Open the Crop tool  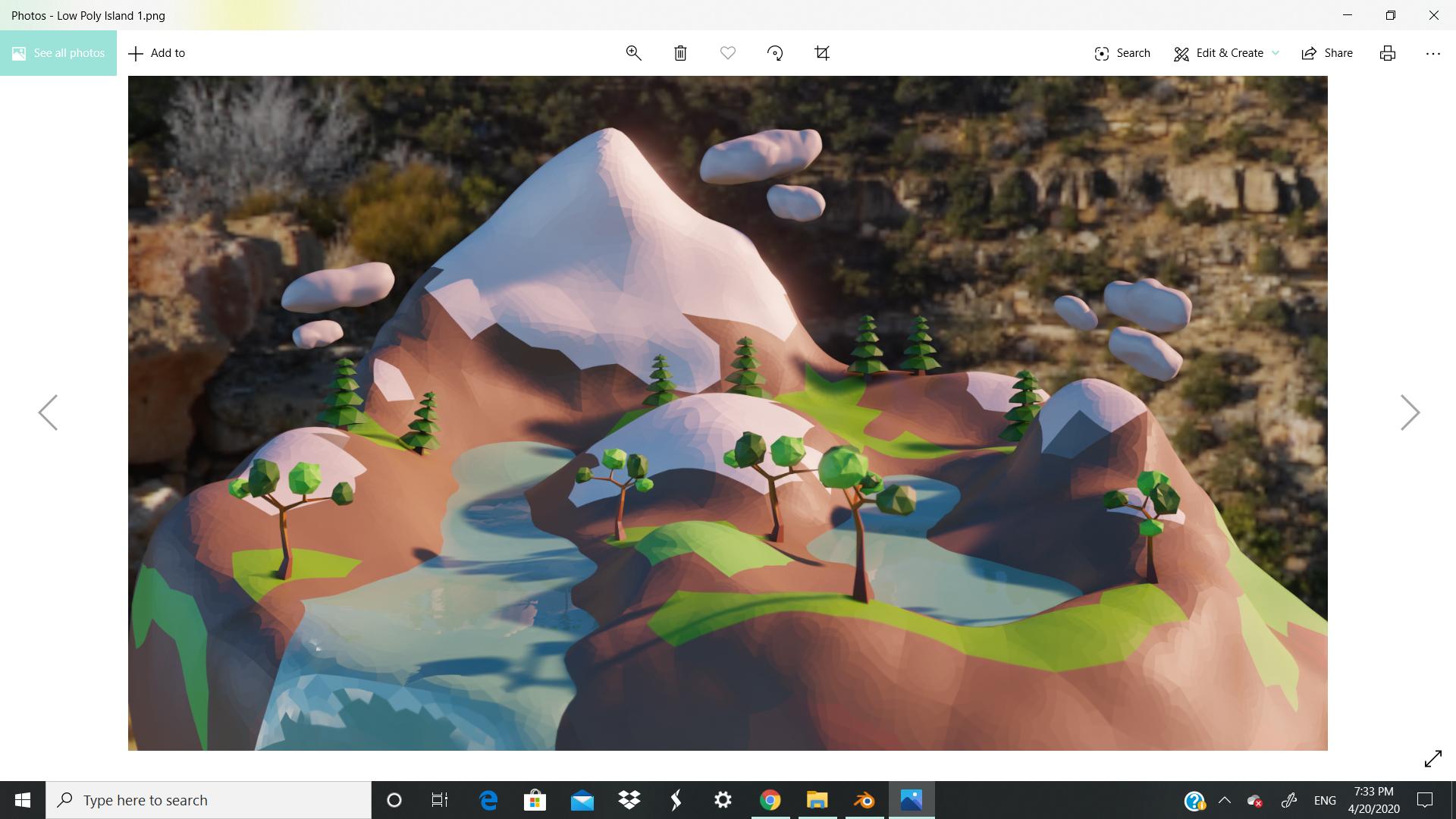822,53
